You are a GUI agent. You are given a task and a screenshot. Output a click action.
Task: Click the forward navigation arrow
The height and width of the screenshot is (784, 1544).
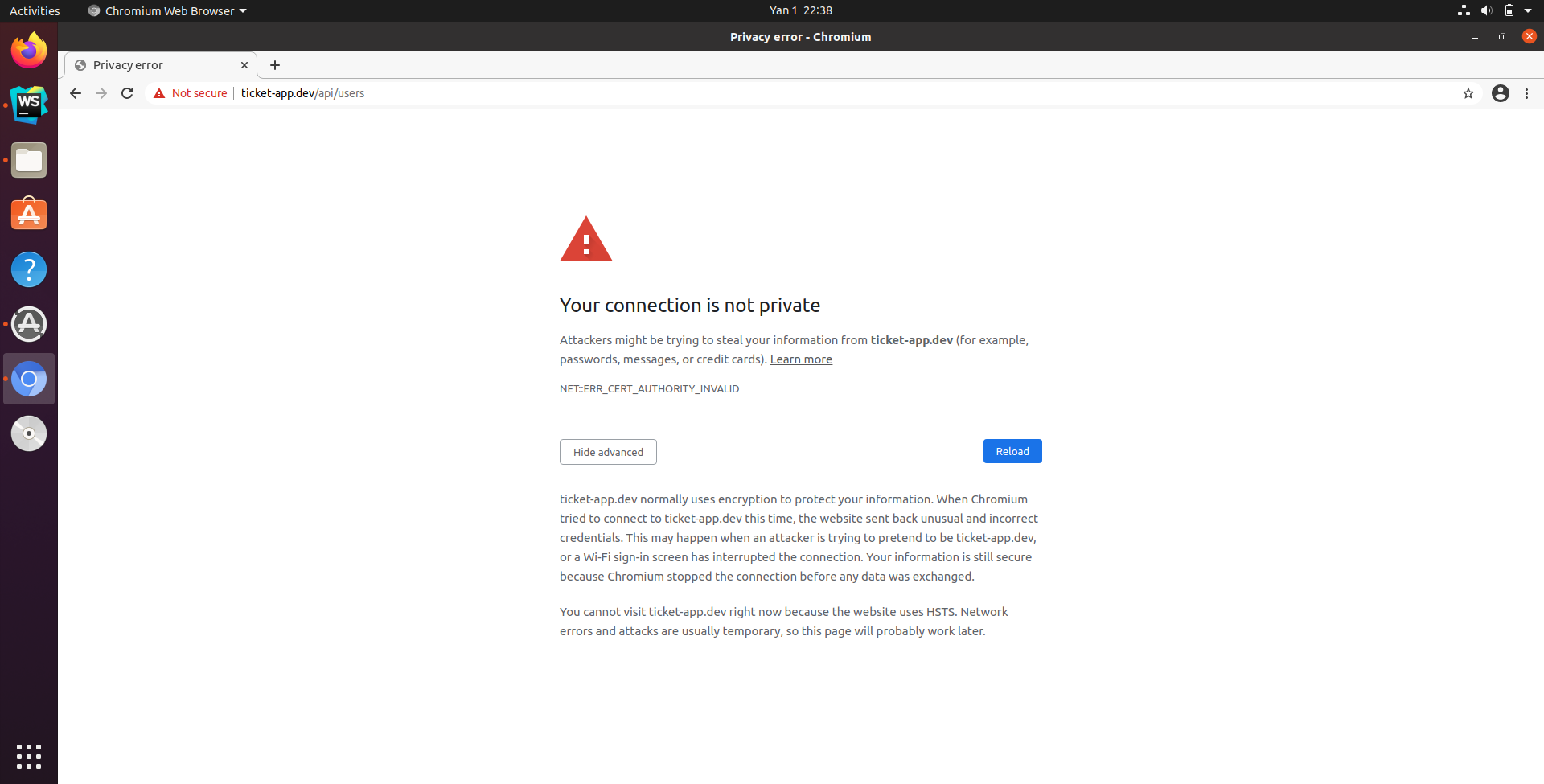tap(101, 93)
